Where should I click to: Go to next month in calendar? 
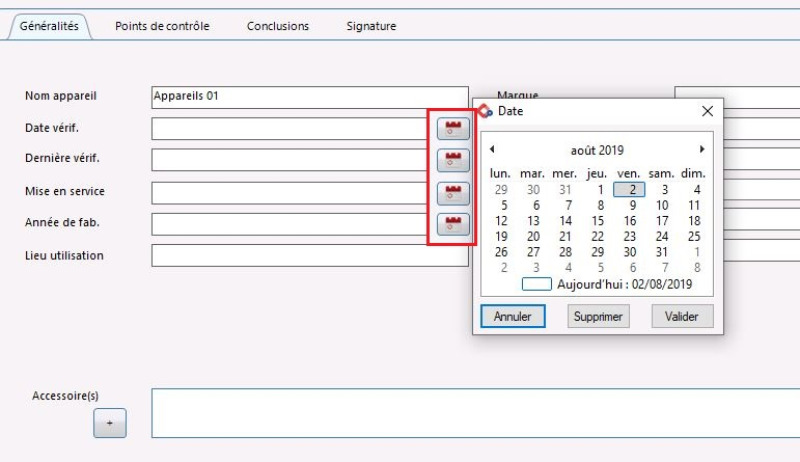click(x=702, y=150)
